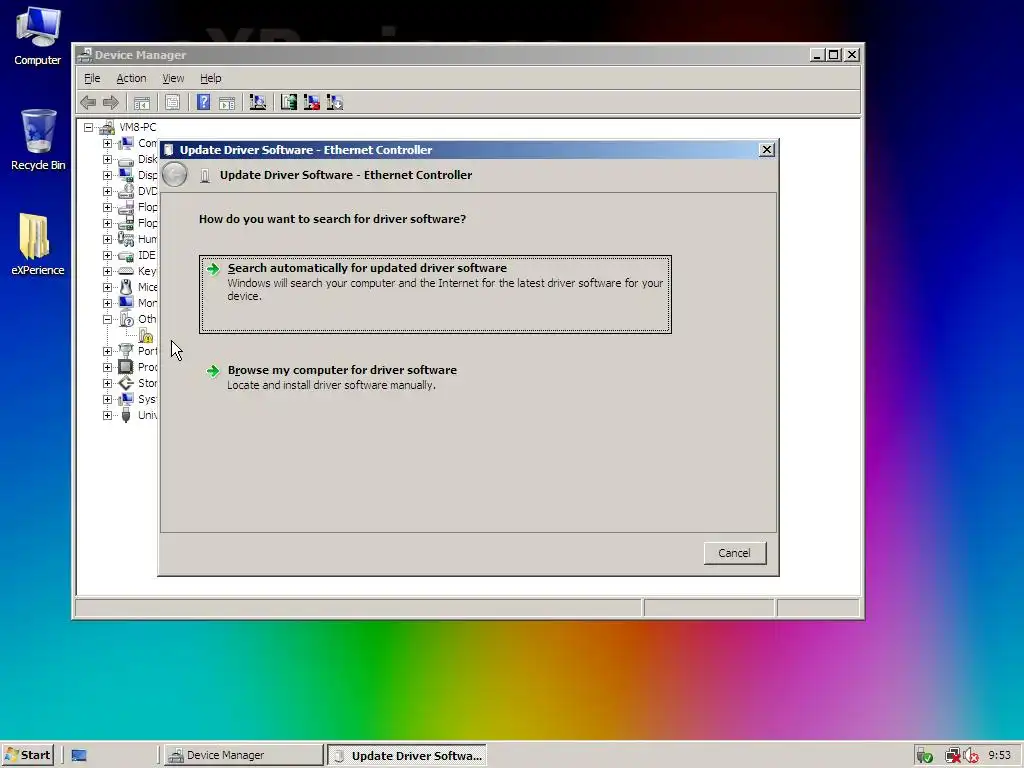Click the Update Driver Softwa... taskbar button
Image resolution: width=1024 pixels, height=768 pixels.
coord(407,756)
